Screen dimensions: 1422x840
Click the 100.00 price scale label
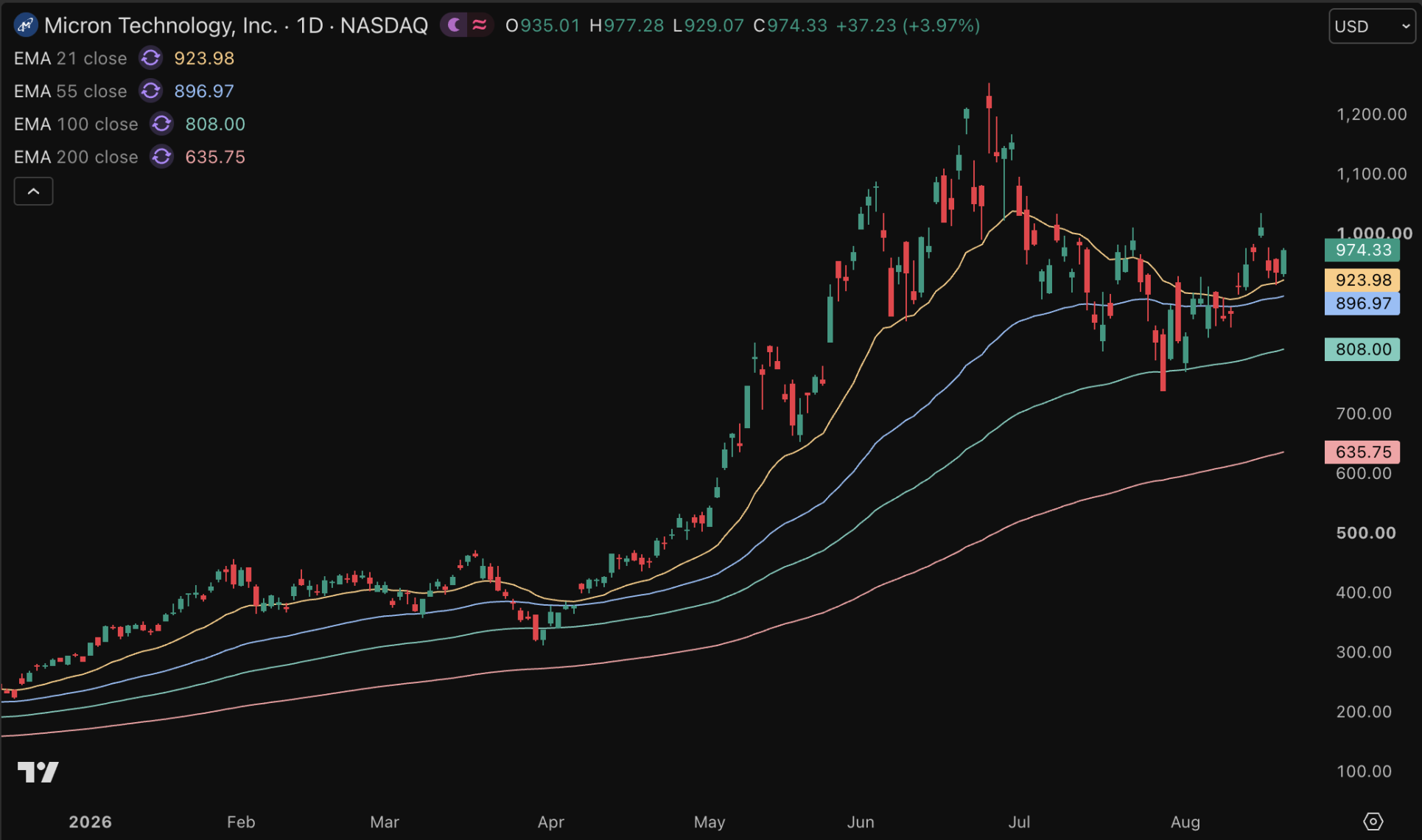pyautogui.click(x=1364, y=771)
